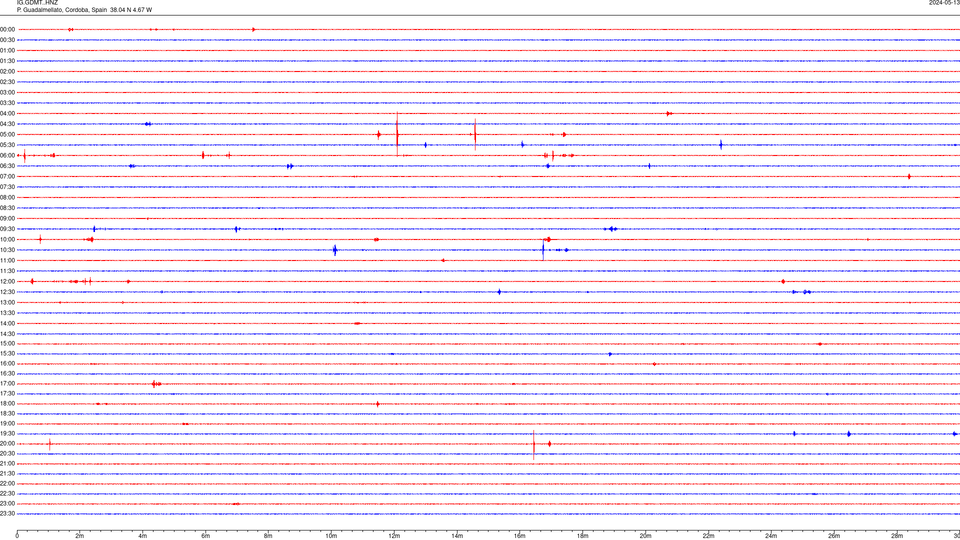Click the 07:00 trace label
Screen dimensions: 960x540
point(7,176)
